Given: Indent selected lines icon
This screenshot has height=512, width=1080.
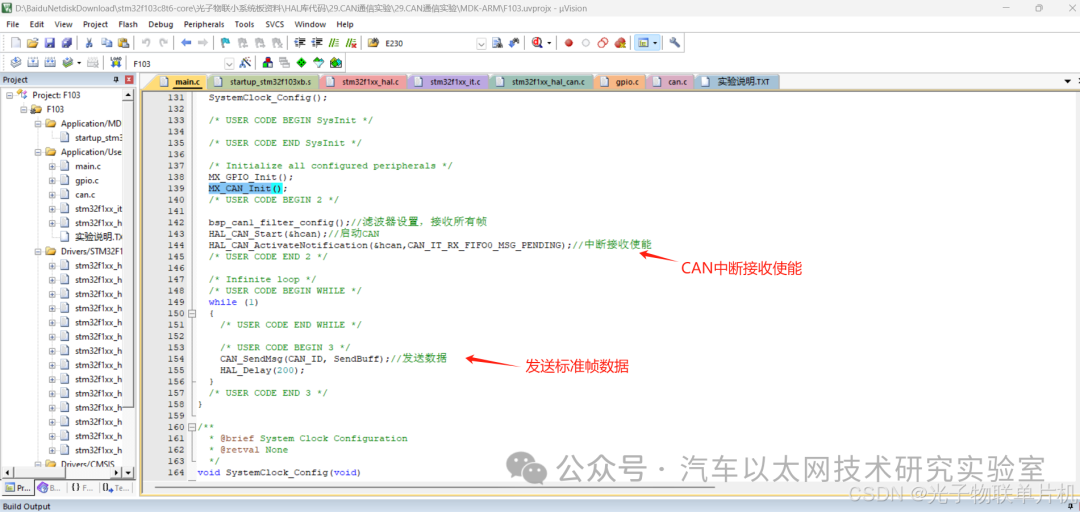Looking at the screenshot, I should coord(300,43).
